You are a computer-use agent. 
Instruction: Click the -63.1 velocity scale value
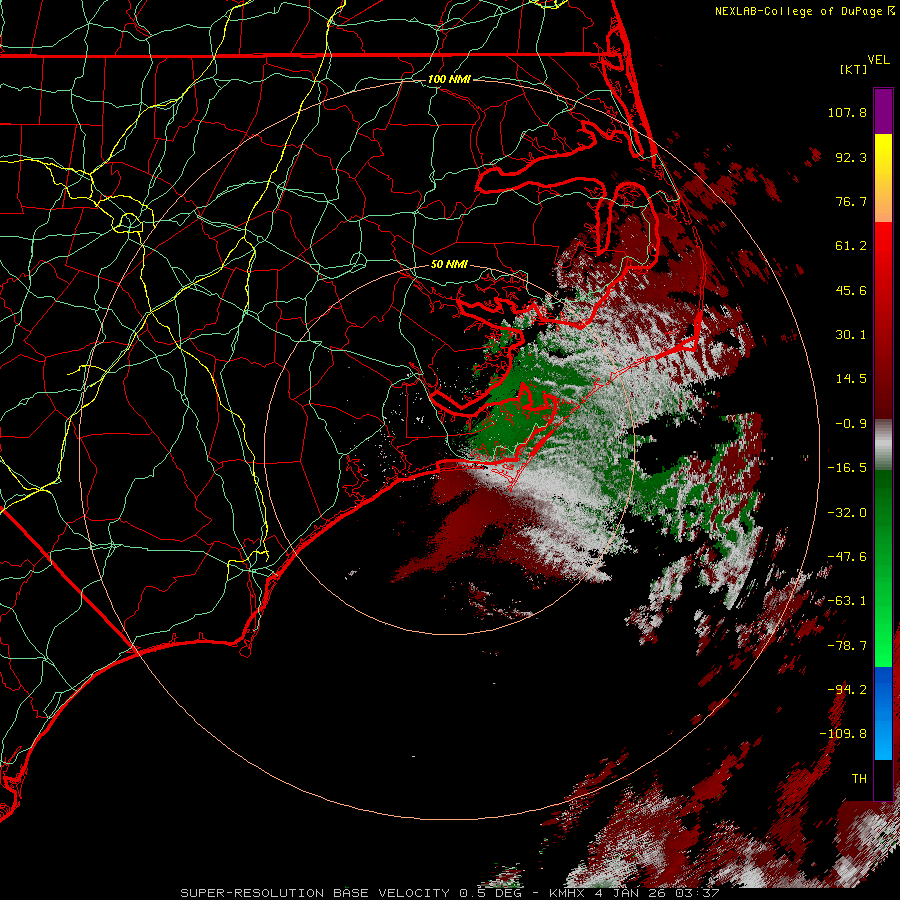coord(847,601)
